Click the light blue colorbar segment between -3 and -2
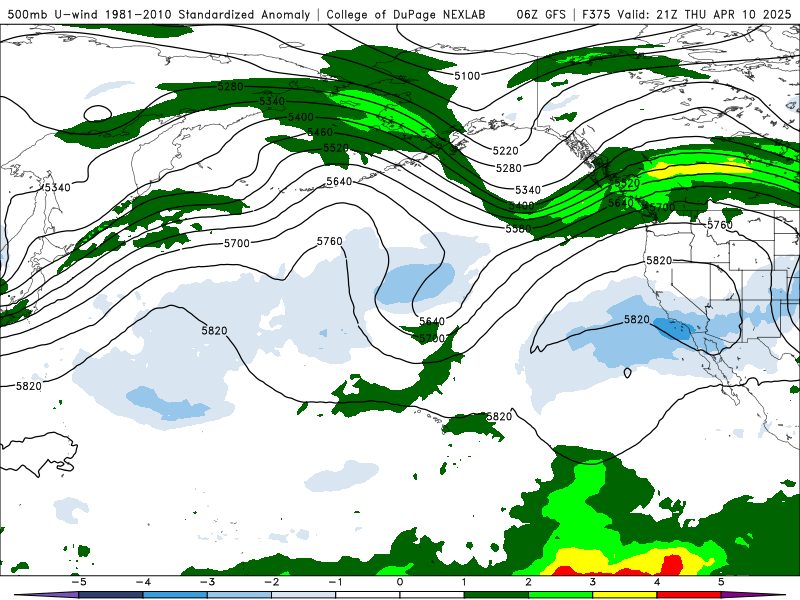 pos(239,595)
